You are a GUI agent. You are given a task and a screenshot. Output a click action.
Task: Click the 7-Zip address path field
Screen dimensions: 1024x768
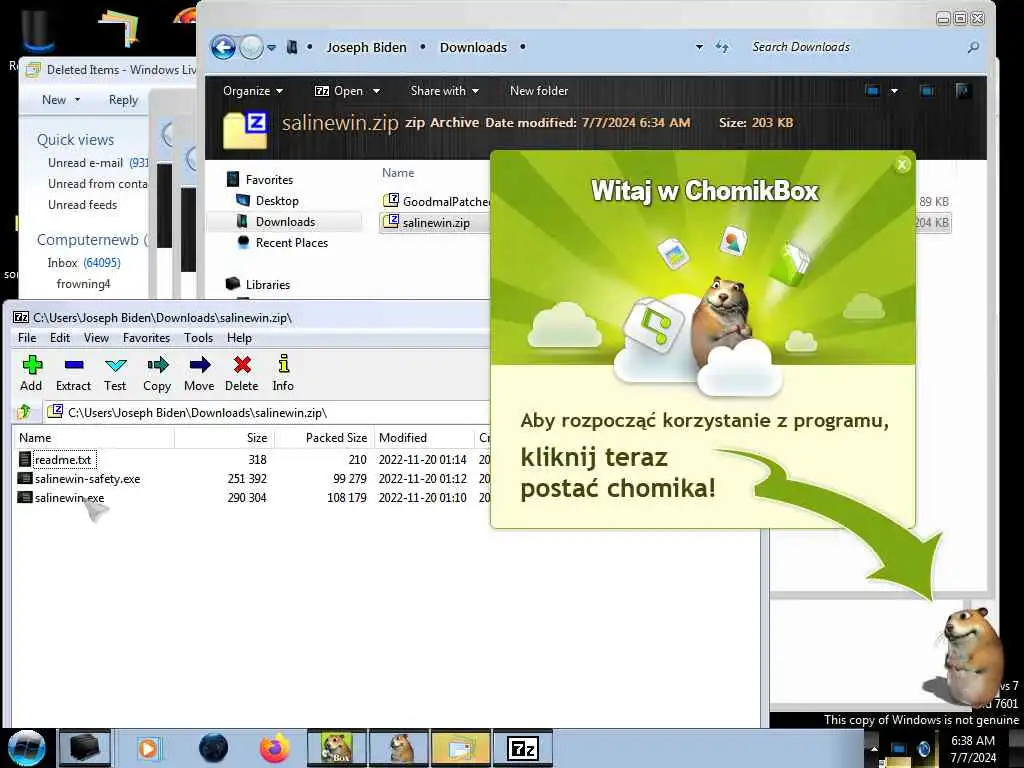(268, 413)
